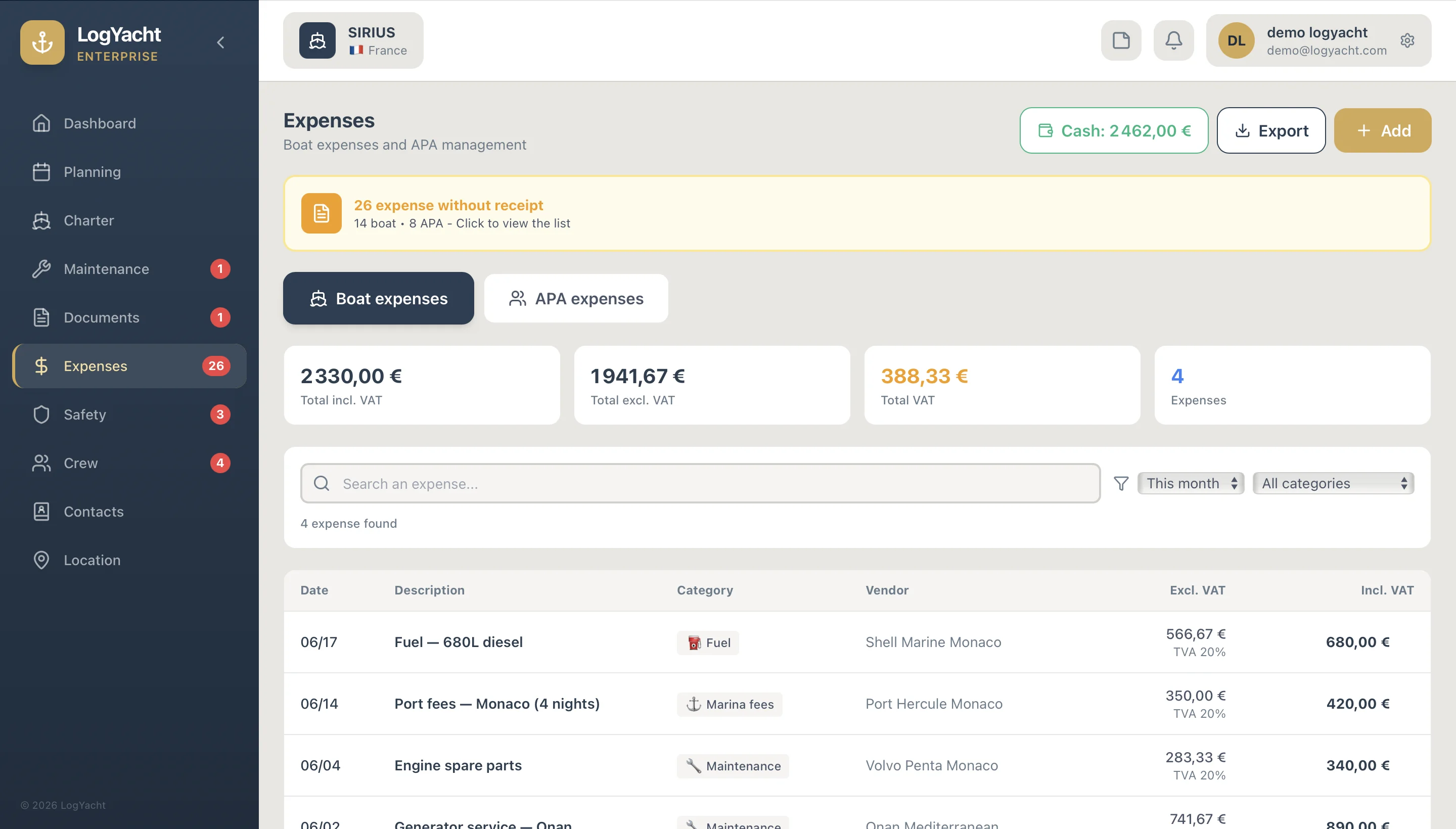
Task: Click the Incl. VAT column header
Action: (1387, 590)
